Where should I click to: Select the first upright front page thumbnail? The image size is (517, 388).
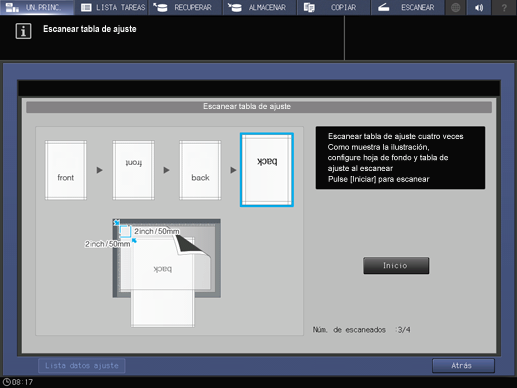point(66,170)
